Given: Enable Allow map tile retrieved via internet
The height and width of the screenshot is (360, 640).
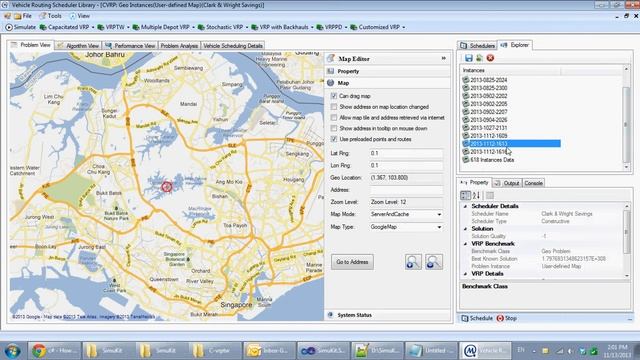Looking at the screenshot, I should (x=334, y=118).
